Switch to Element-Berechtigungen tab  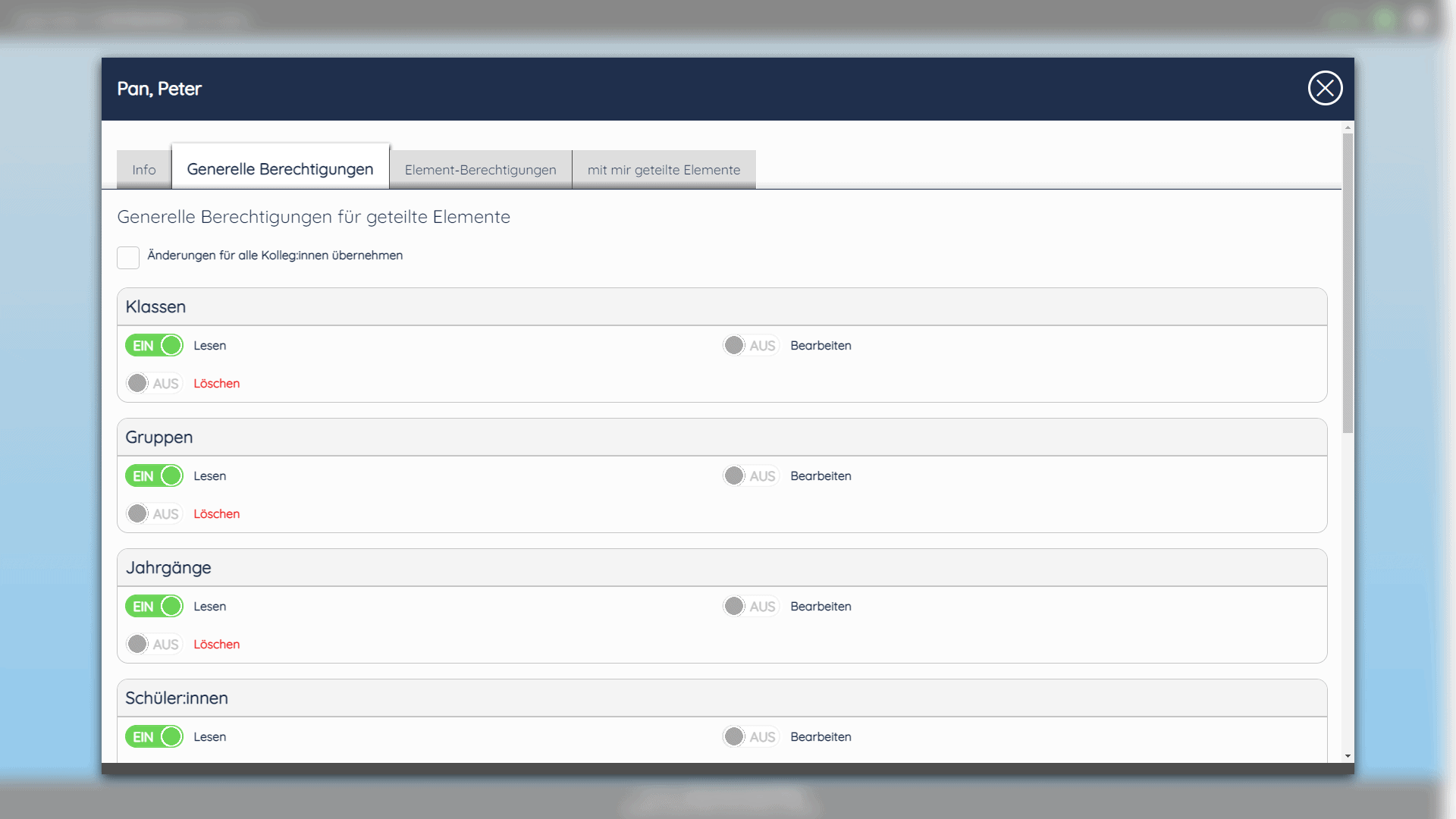coord(480,170)
